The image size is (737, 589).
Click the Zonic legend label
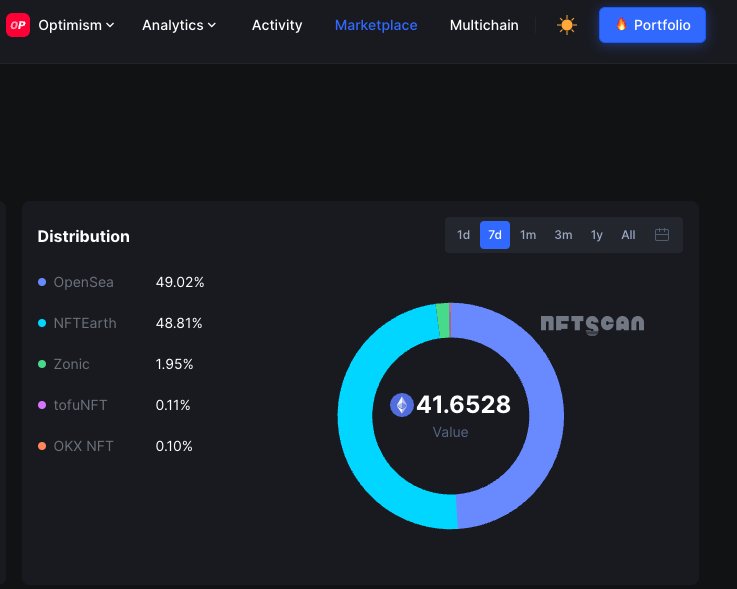pyautogui.click(x=71, y=364)
